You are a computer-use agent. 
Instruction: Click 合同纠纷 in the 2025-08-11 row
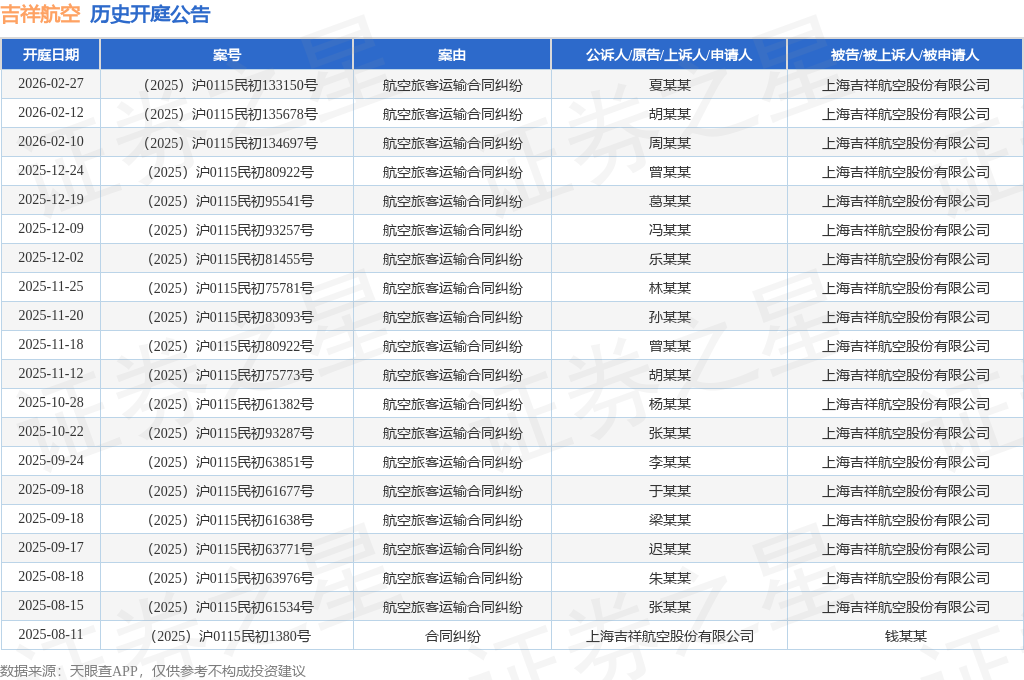coord(452,636)
